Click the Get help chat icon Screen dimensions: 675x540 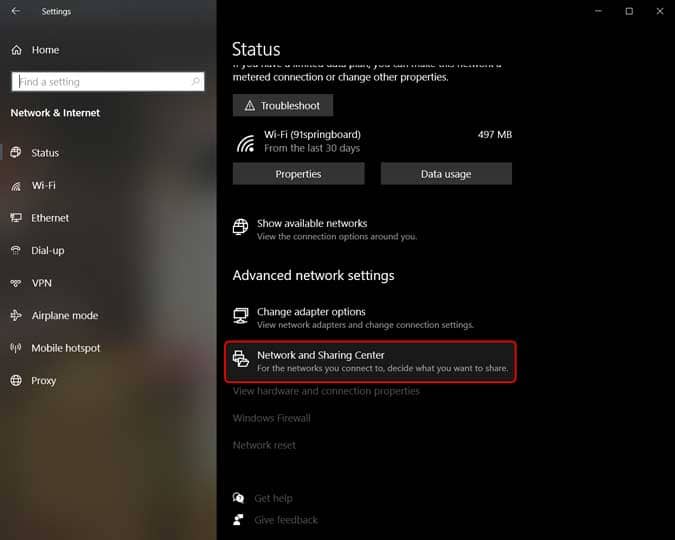click(x=238, y=498)
